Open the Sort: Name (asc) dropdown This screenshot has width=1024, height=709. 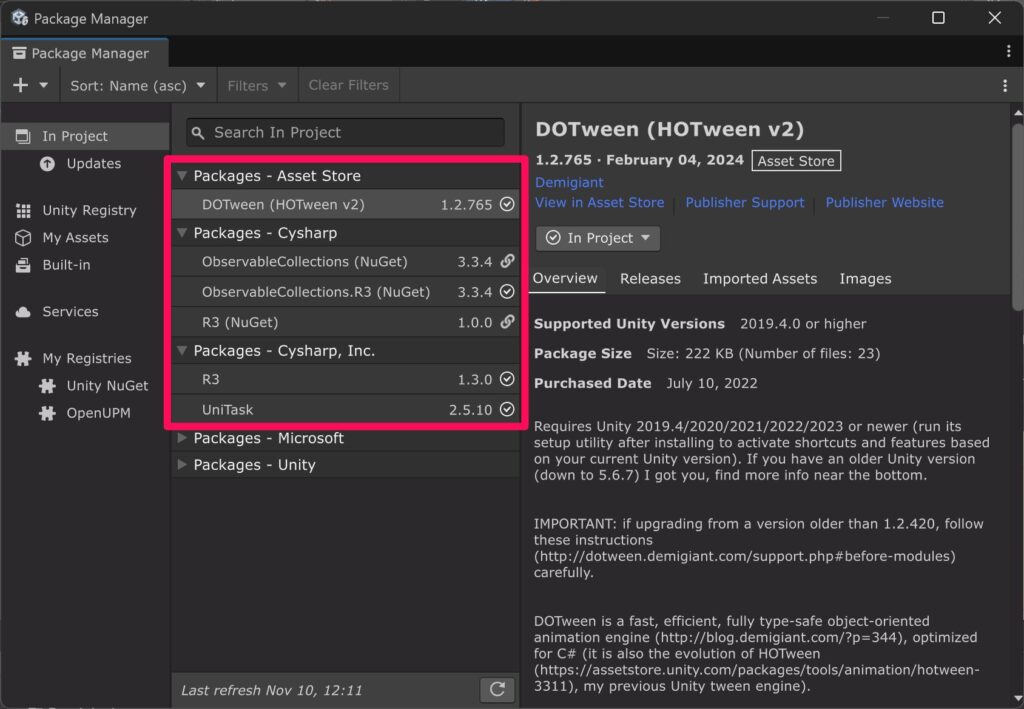tap(138, 86)
